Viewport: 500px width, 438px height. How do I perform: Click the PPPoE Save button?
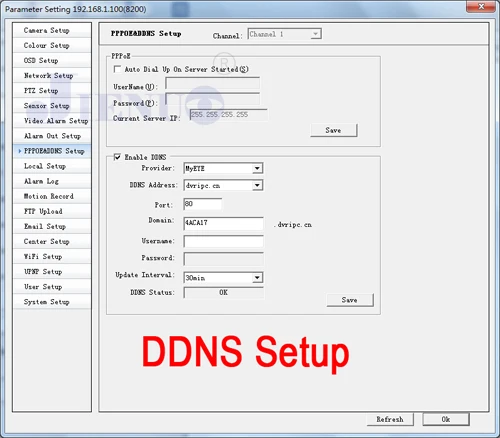point(333,130)
